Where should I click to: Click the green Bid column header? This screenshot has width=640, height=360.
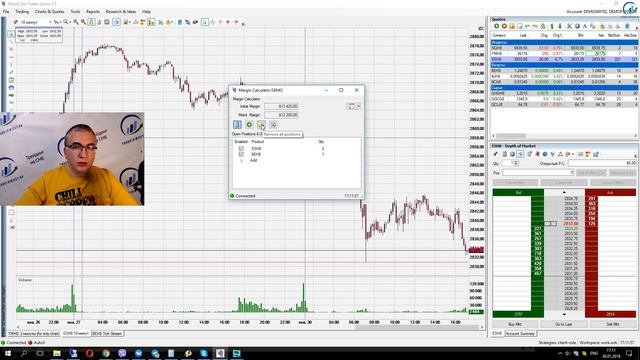pyautogui.click(x=518, y=192)
